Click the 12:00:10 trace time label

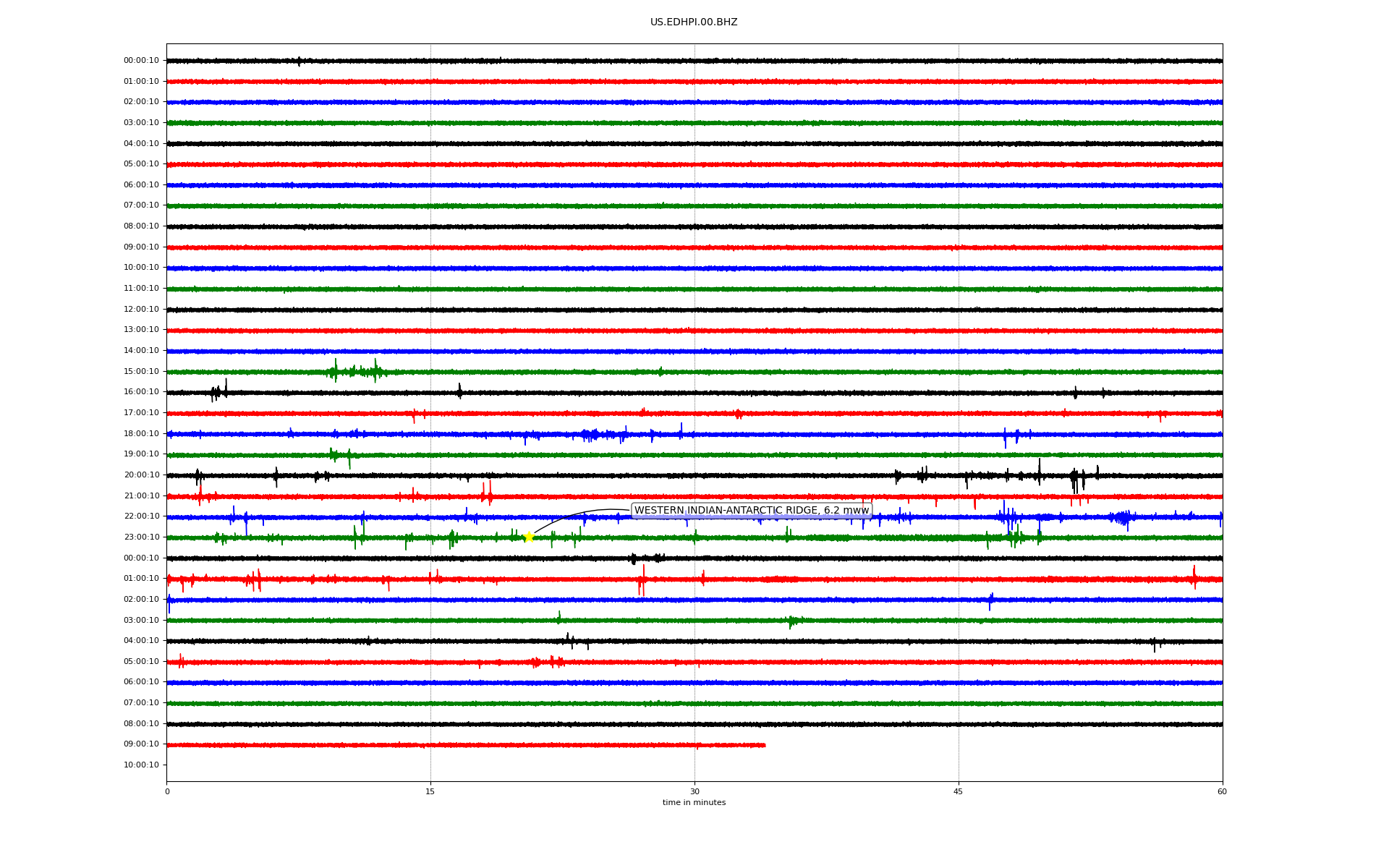(x=141, y=310)
